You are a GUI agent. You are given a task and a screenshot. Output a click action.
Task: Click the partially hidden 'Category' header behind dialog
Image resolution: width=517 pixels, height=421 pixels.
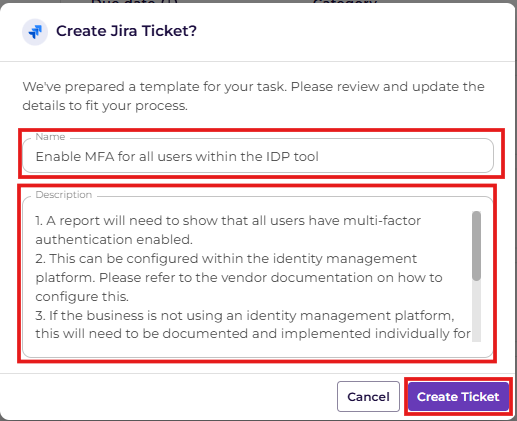tap(345, 2)
